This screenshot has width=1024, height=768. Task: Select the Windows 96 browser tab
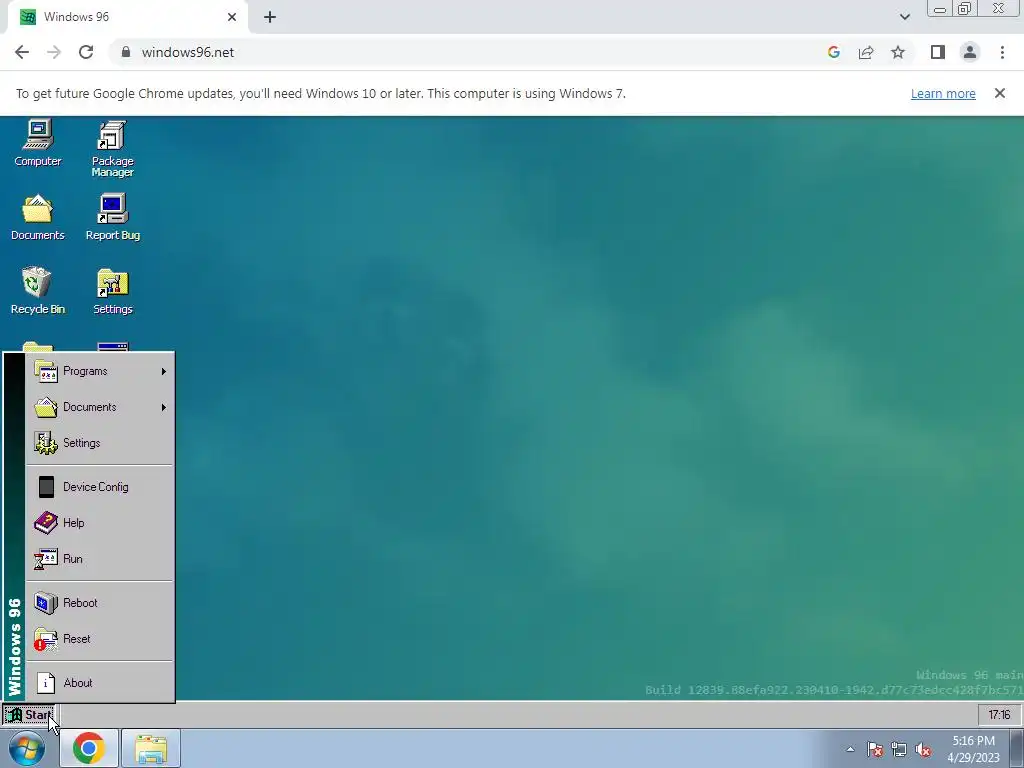click(x=127, y=17)
